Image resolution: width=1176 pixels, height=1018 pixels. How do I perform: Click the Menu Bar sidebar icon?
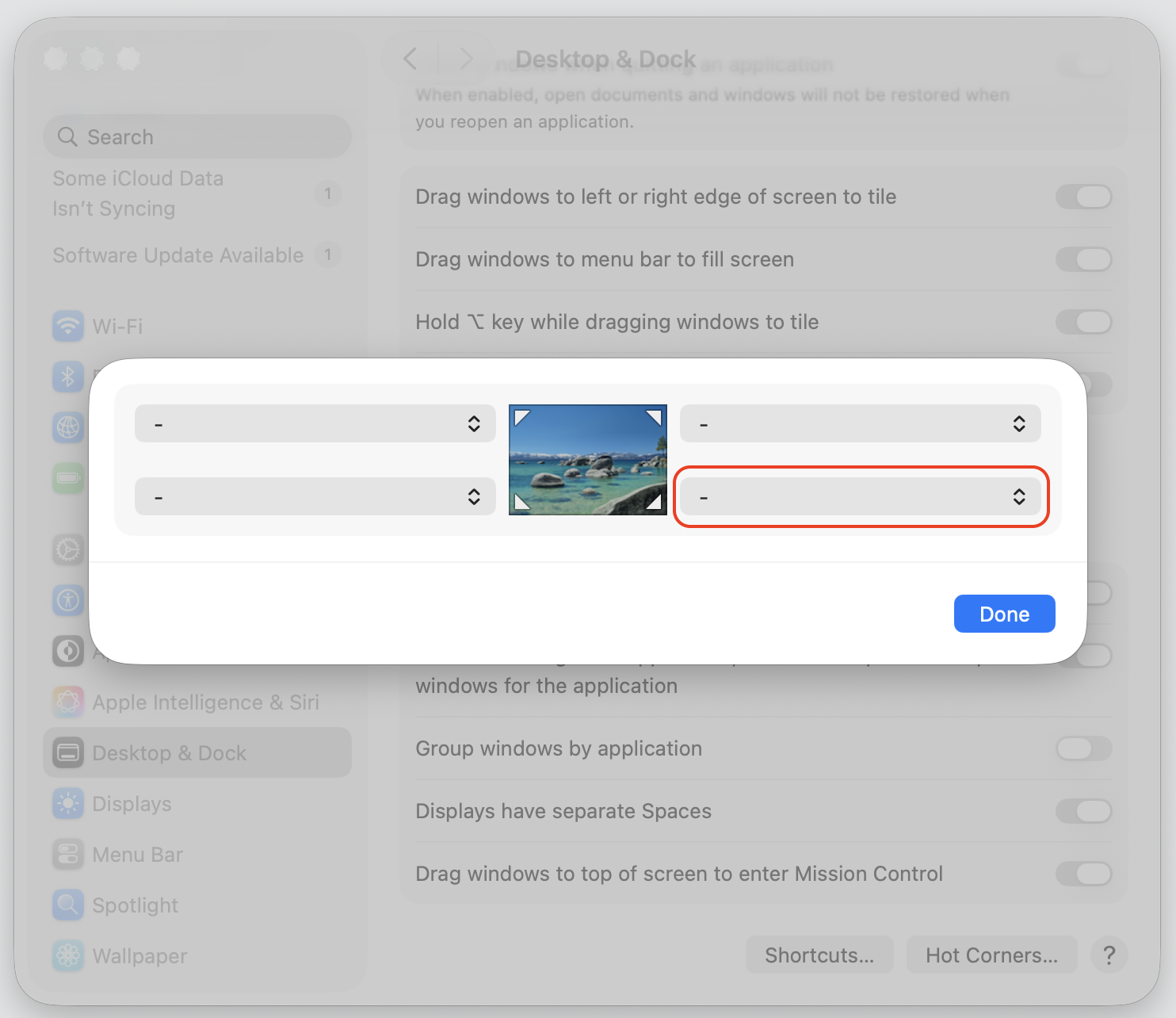68,854
